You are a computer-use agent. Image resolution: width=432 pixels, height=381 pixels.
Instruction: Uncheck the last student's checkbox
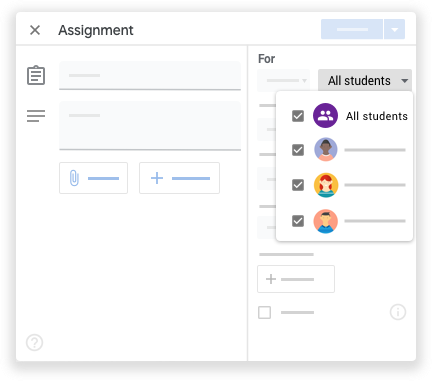click(298, 221)
